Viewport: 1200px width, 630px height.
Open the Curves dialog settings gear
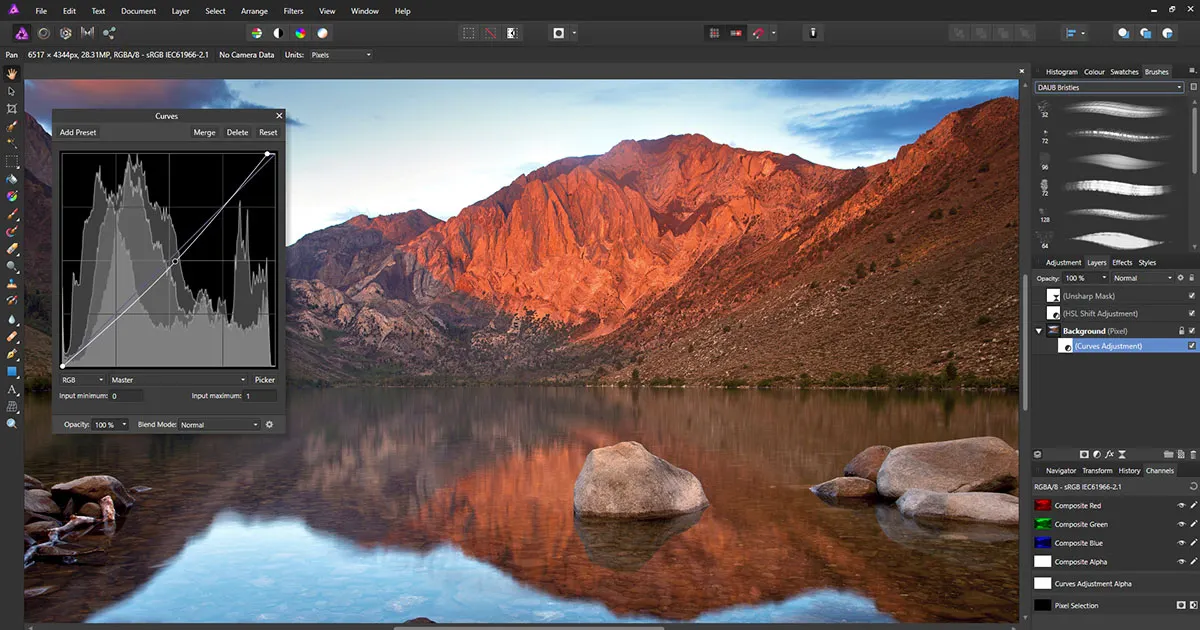269,425
